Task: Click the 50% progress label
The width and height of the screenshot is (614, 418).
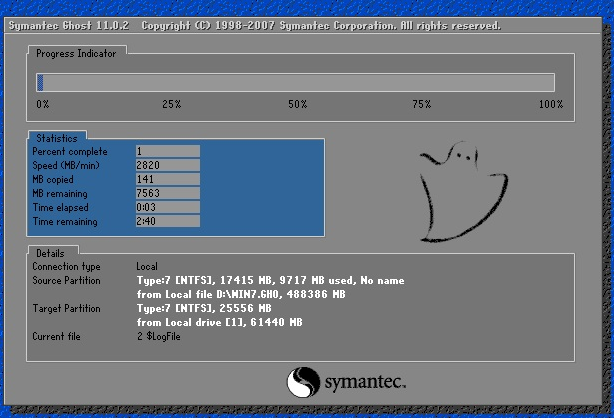Action: (x=298, y=104)
